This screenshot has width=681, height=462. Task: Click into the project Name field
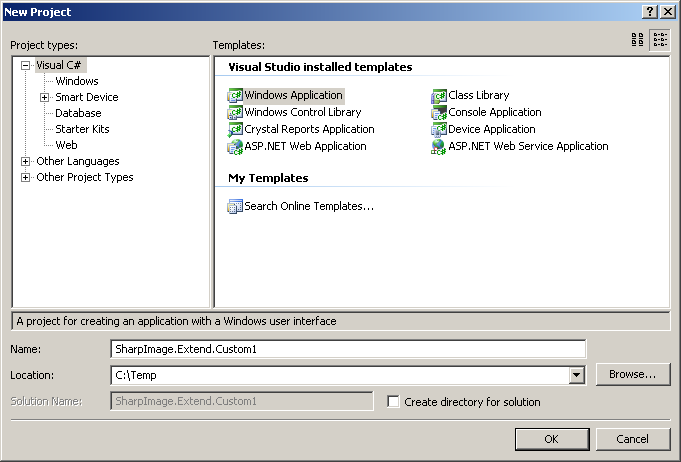click(348, 349)
